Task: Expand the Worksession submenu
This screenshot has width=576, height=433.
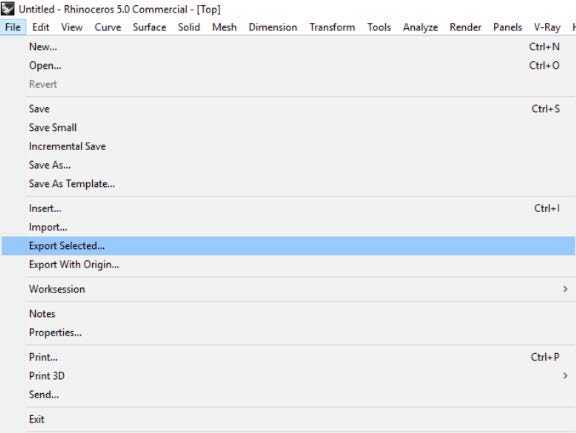Action: tap(288, 289)
